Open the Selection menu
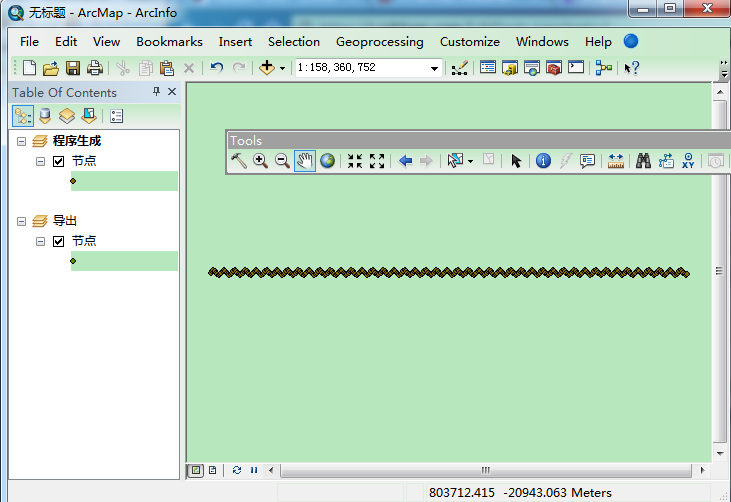This screenshot has width=731, height=502. coord(294,42)
